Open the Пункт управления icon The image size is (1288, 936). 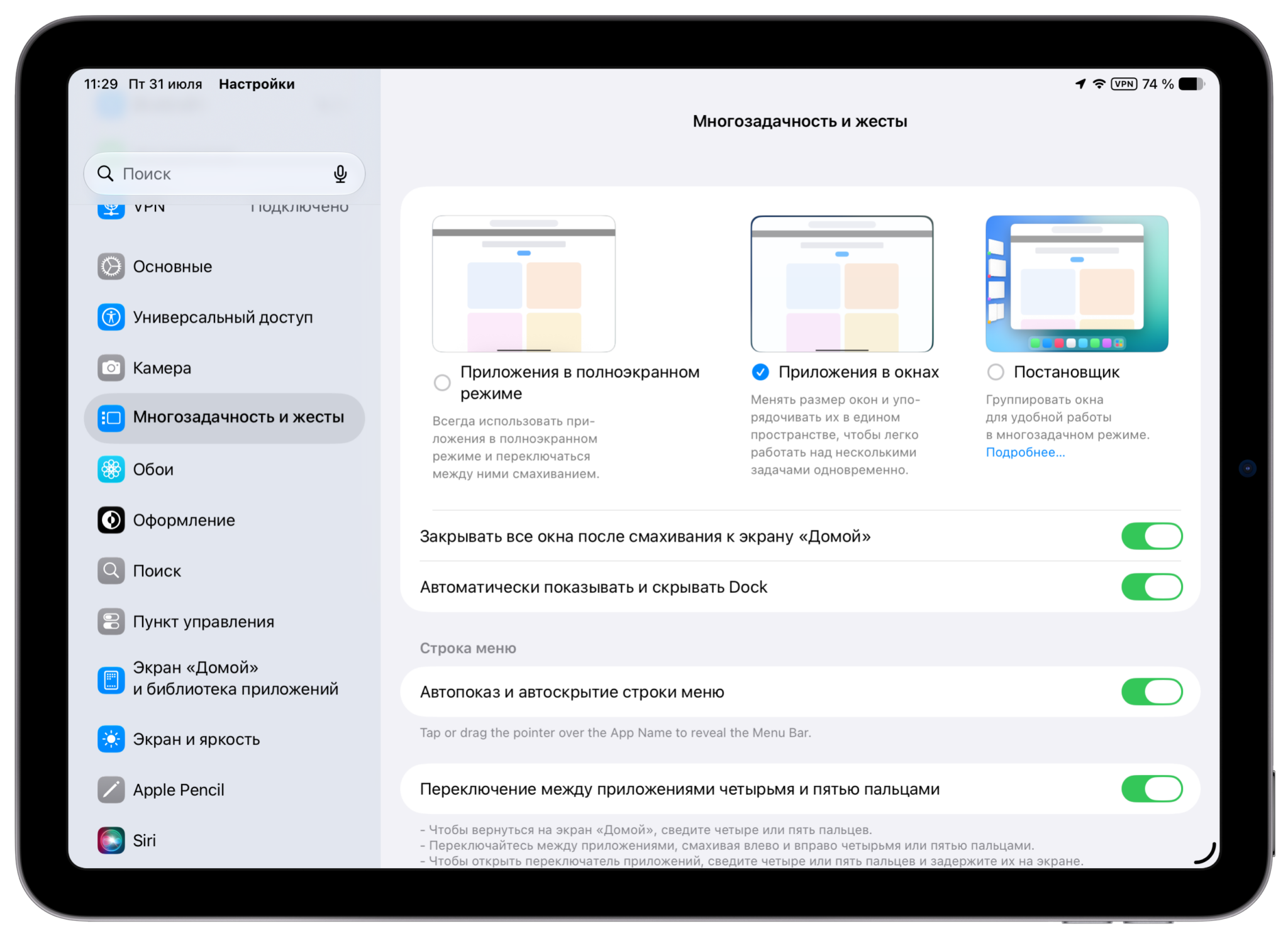pyautogui.click(x=111, y=621)
